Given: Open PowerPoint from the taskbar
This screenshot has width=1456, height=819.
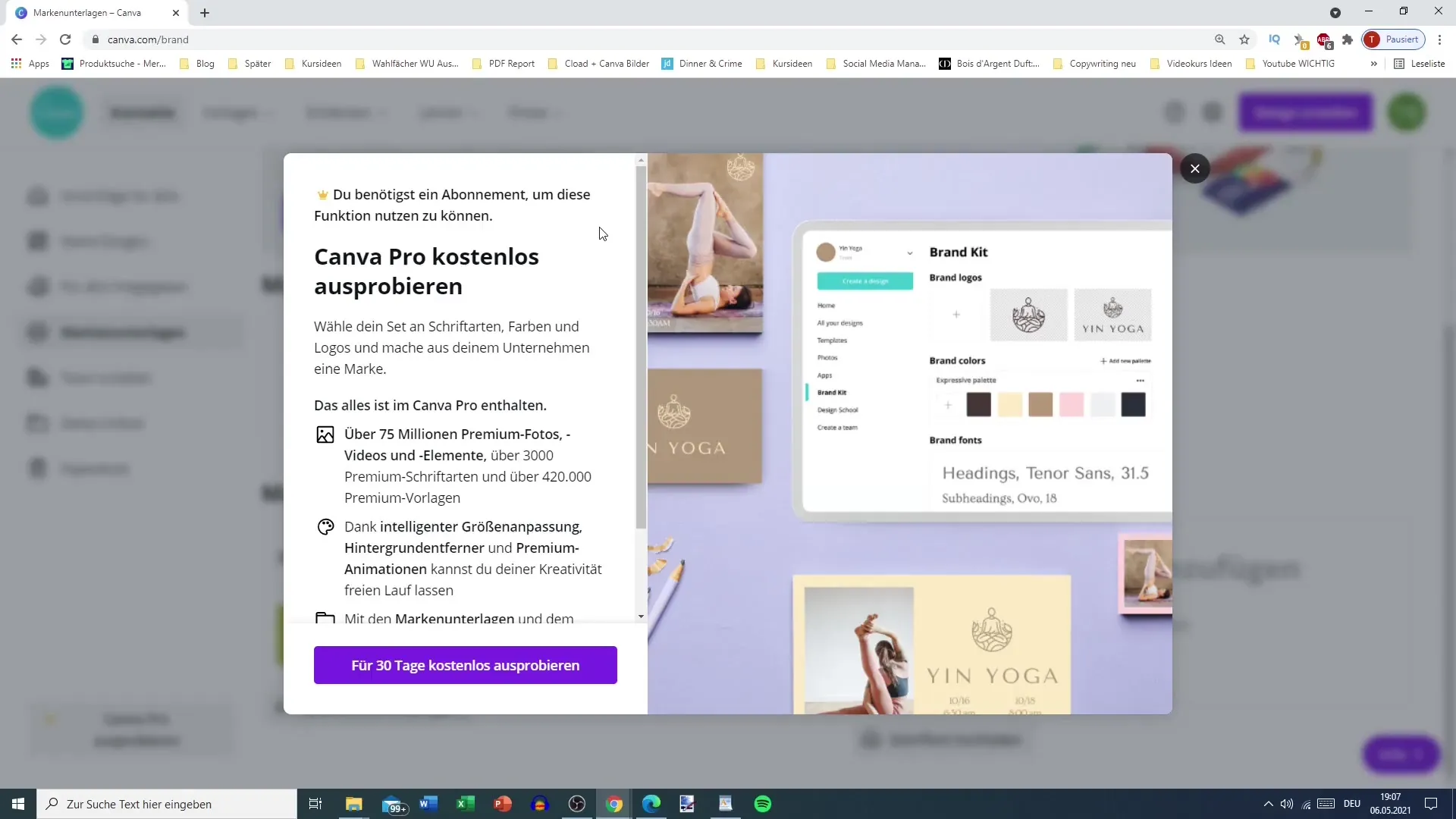Looking at the screenshot, I should (x=503, y=804).
